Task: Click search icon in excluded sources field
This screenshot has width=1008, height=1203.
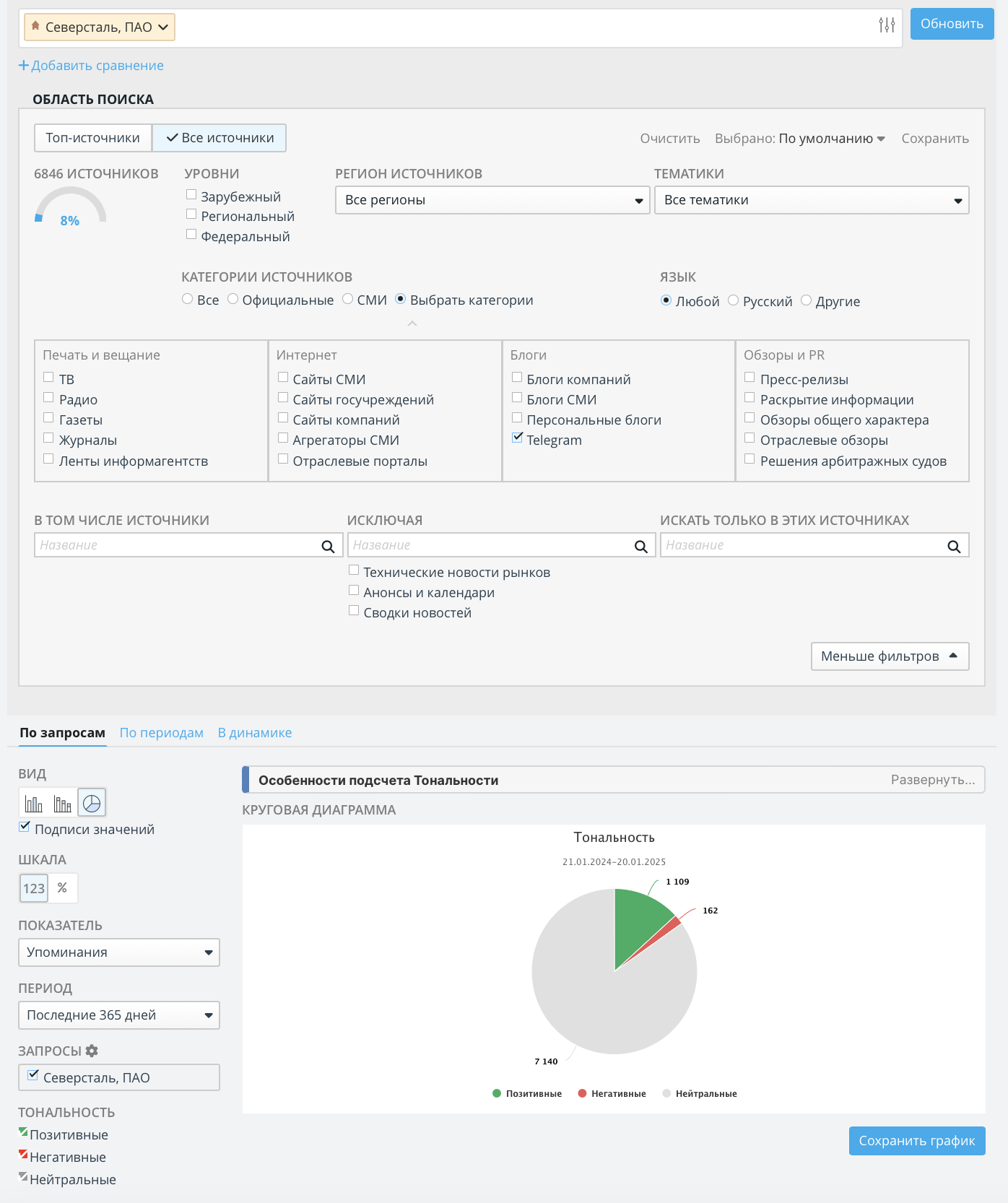Action: point(640,547)
